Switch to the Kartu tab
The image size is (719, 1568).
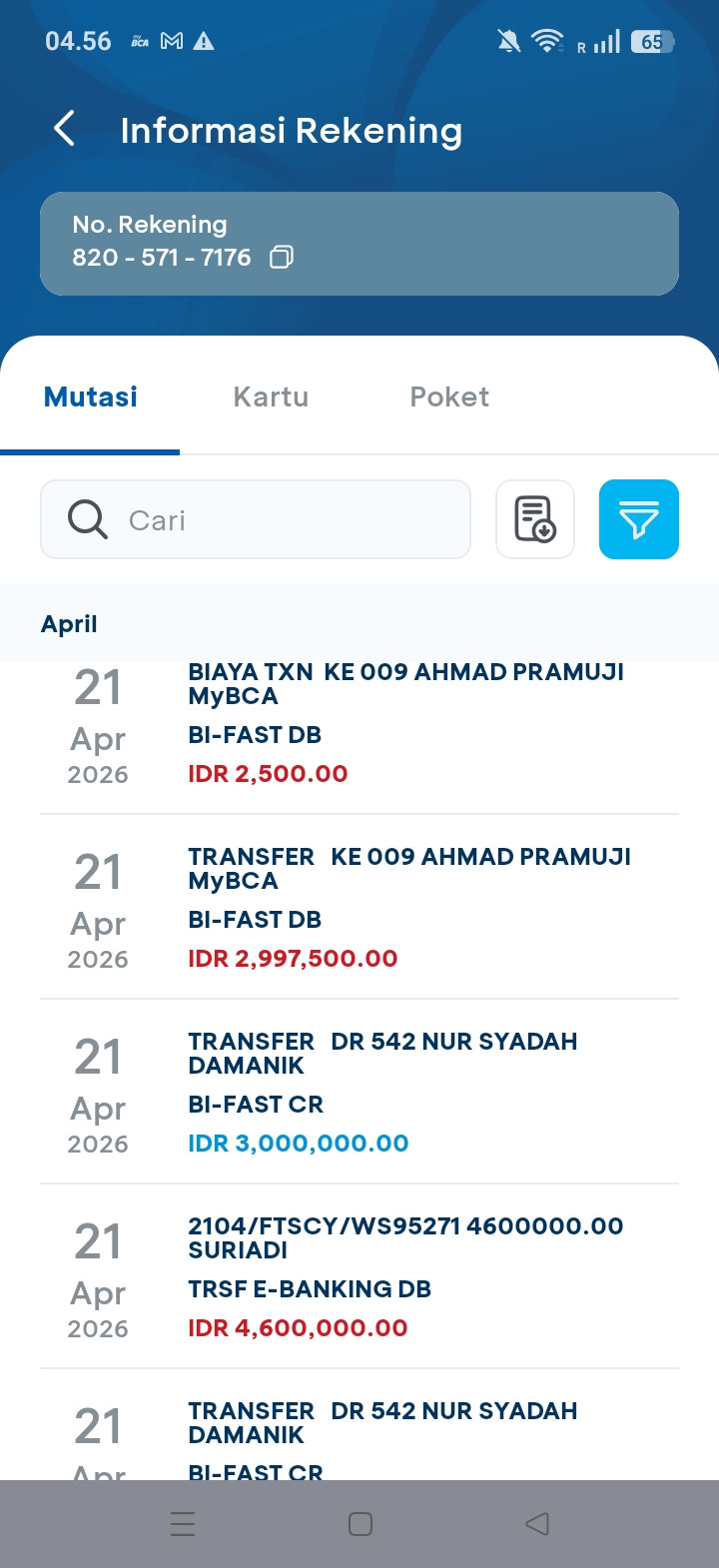coord(271,396)
